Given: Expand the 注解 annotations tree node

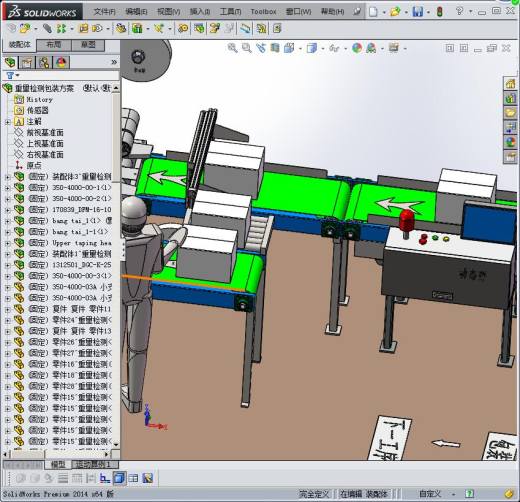Looking at the screenshot, I should click(7, 122).
